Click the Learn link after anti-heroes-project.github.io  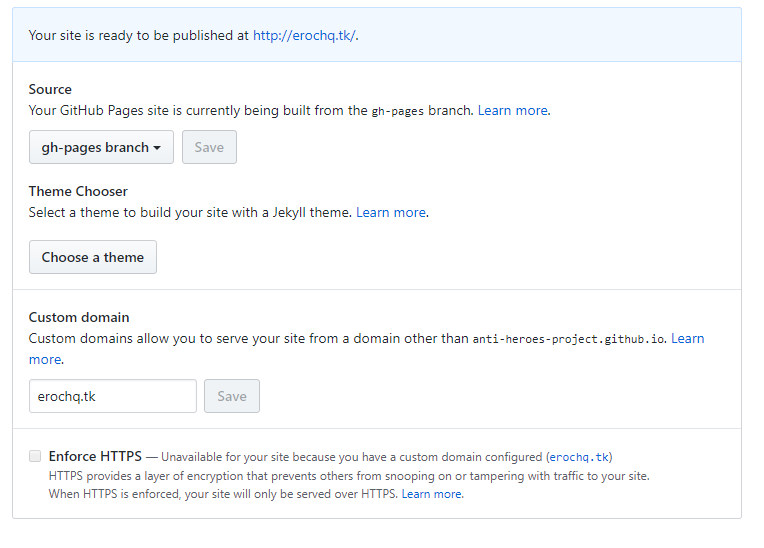688,339
